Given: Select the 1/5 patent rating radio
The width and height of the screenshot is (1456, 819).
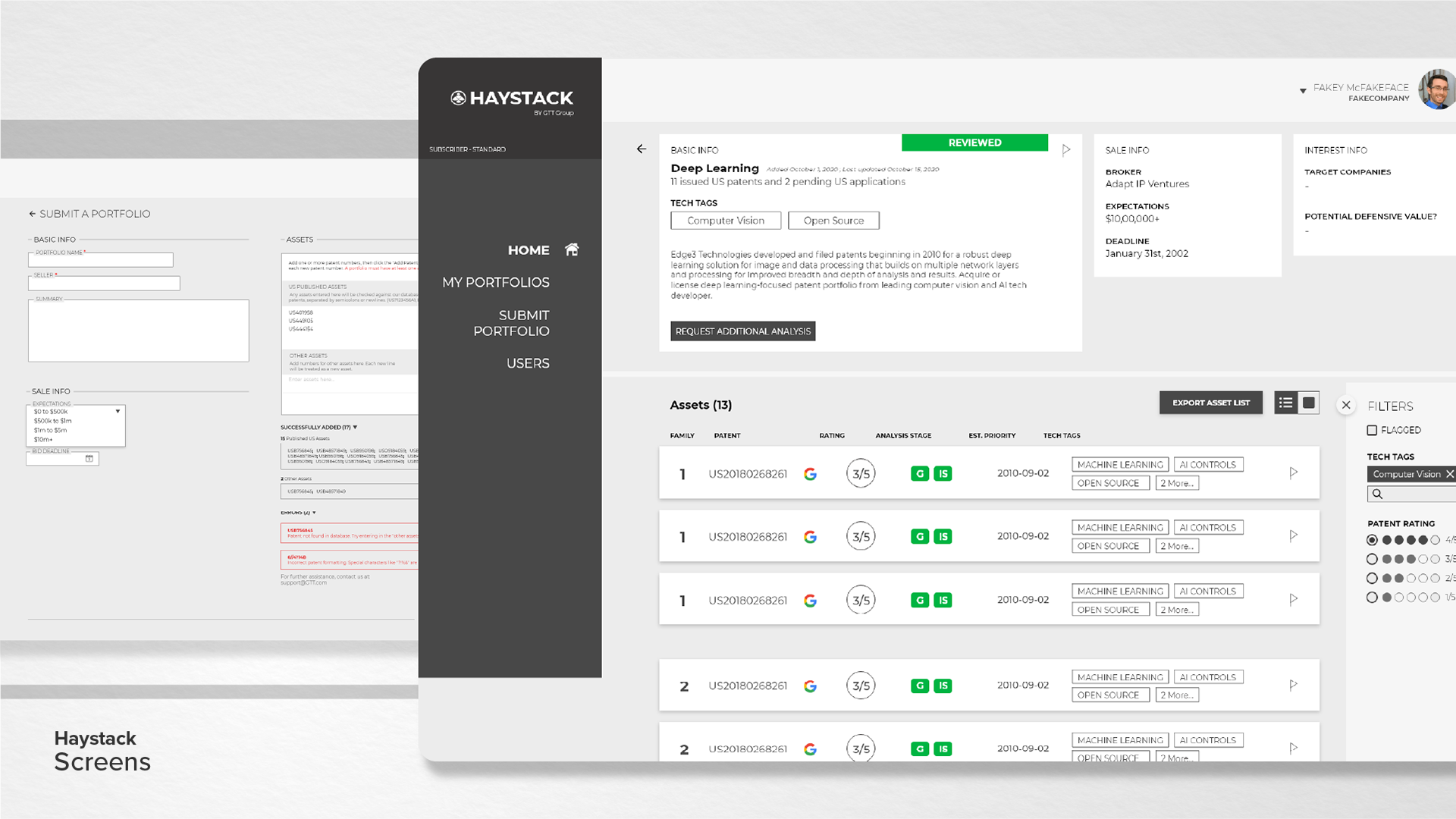Looking at the screenshot, I should pyautogui.click(x=1372, y=598).
